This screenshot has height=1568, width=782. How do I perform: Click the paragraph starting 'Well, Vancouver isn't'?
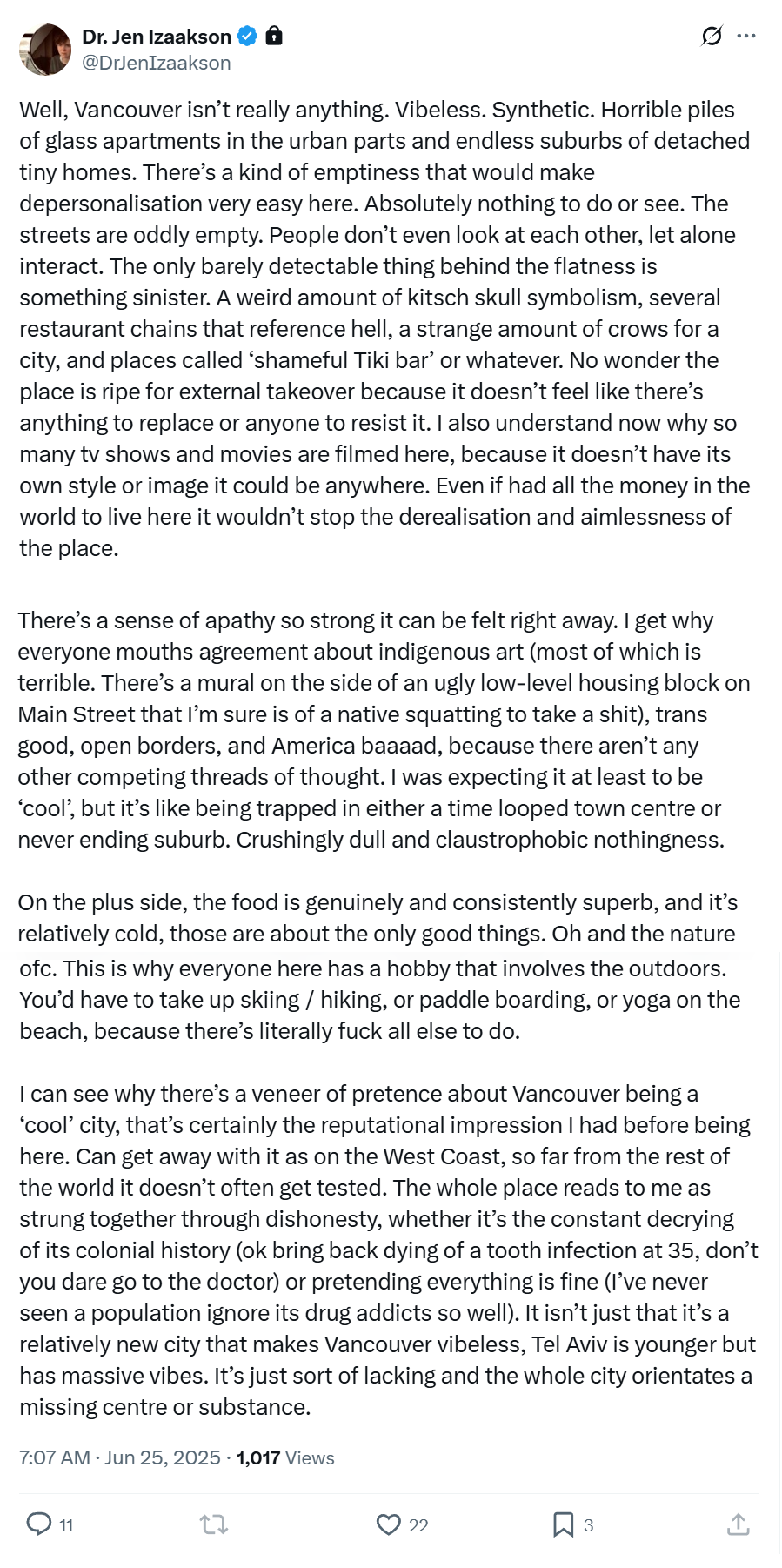pyautogui.click(x=386, y=329)
